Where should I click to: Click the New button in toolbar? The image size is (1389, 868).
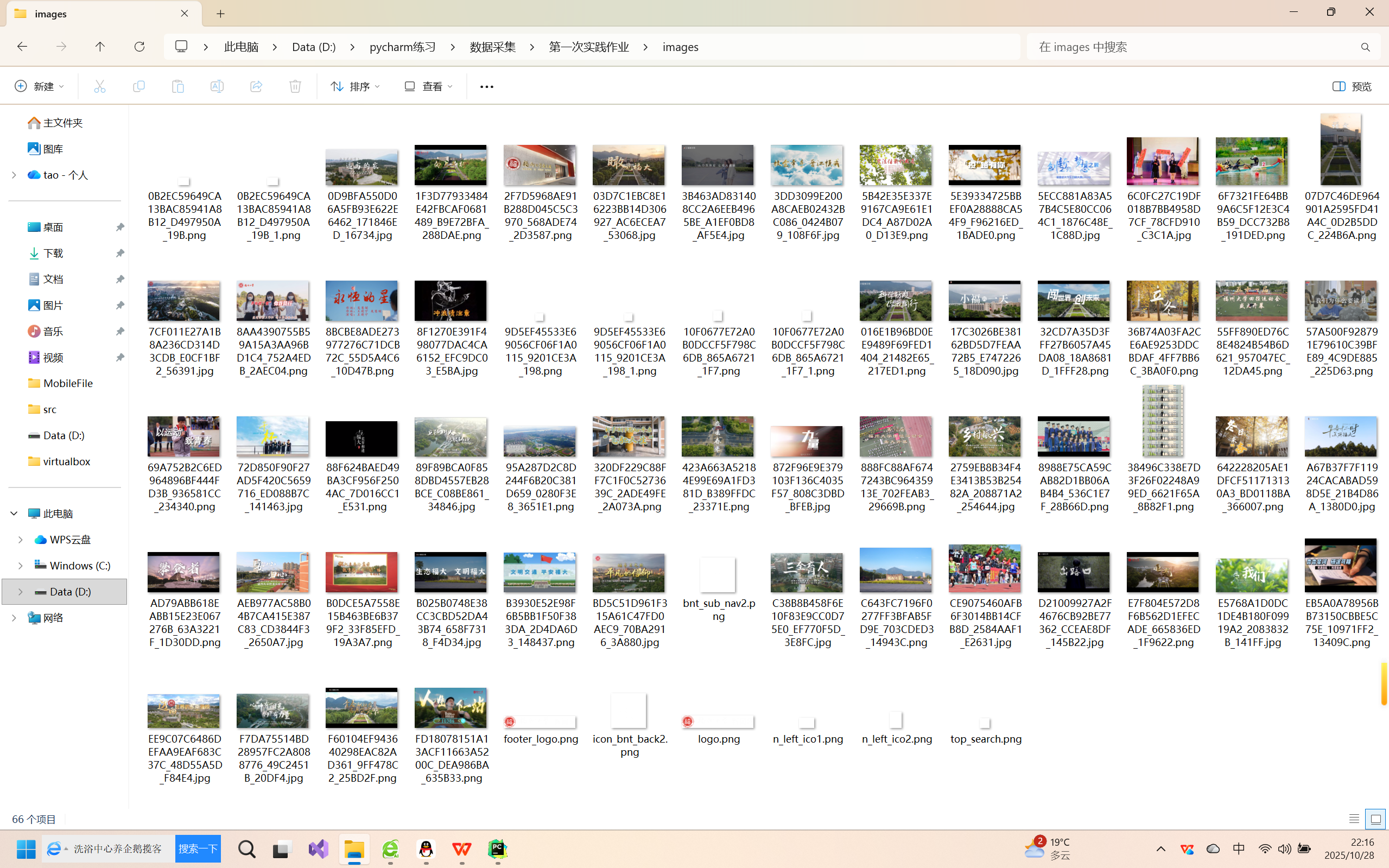click(x=39, y=86)
